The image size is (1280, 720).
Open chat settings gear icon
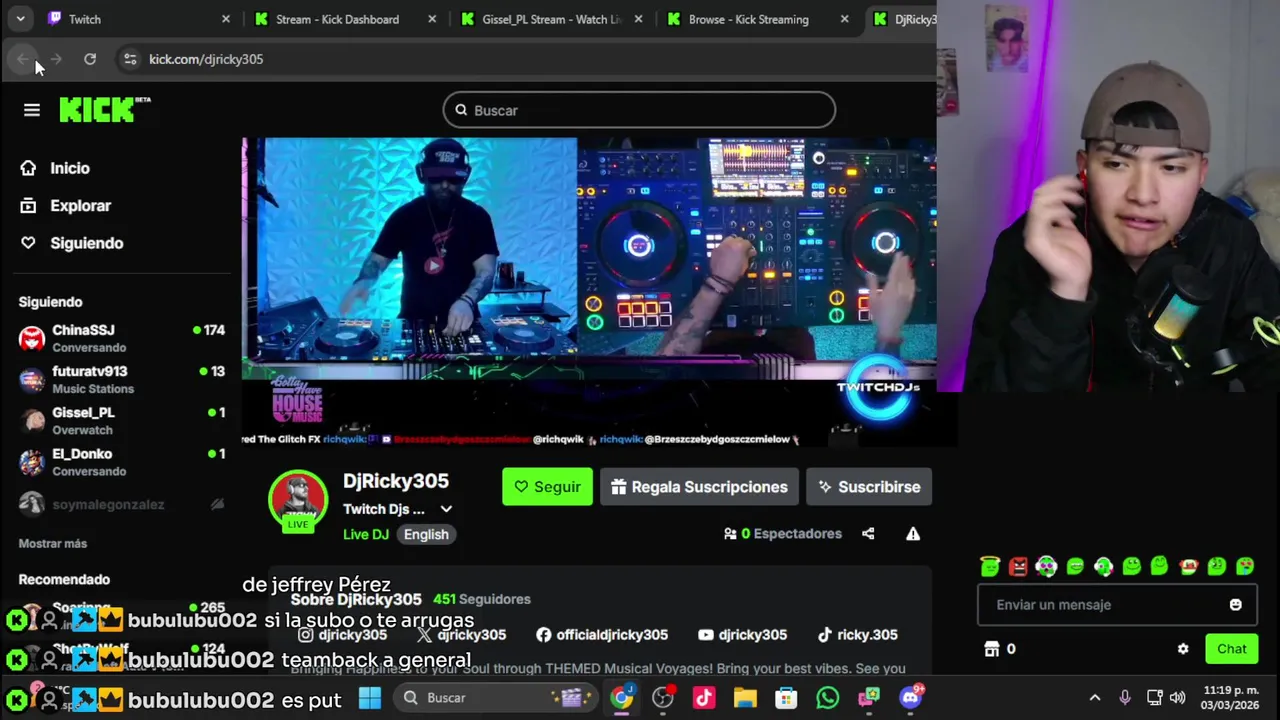point(1183,649)
